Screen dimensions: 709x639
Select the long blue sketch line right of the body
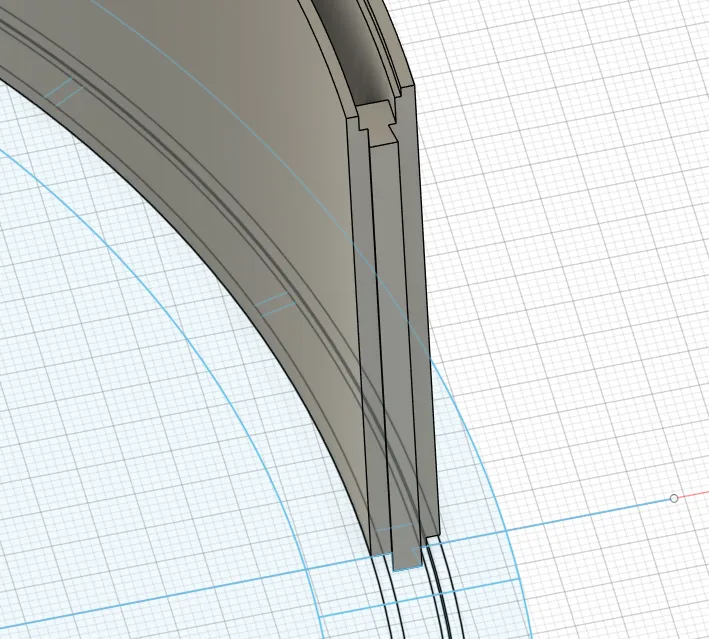click(x=560, y=520)
